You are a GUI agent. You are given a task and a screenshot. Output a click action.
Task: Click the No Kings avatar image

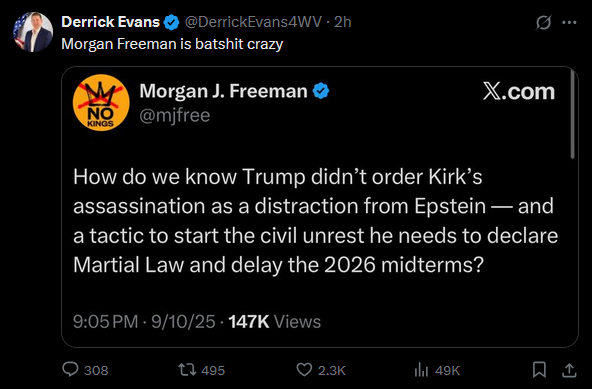coord(101,103)
